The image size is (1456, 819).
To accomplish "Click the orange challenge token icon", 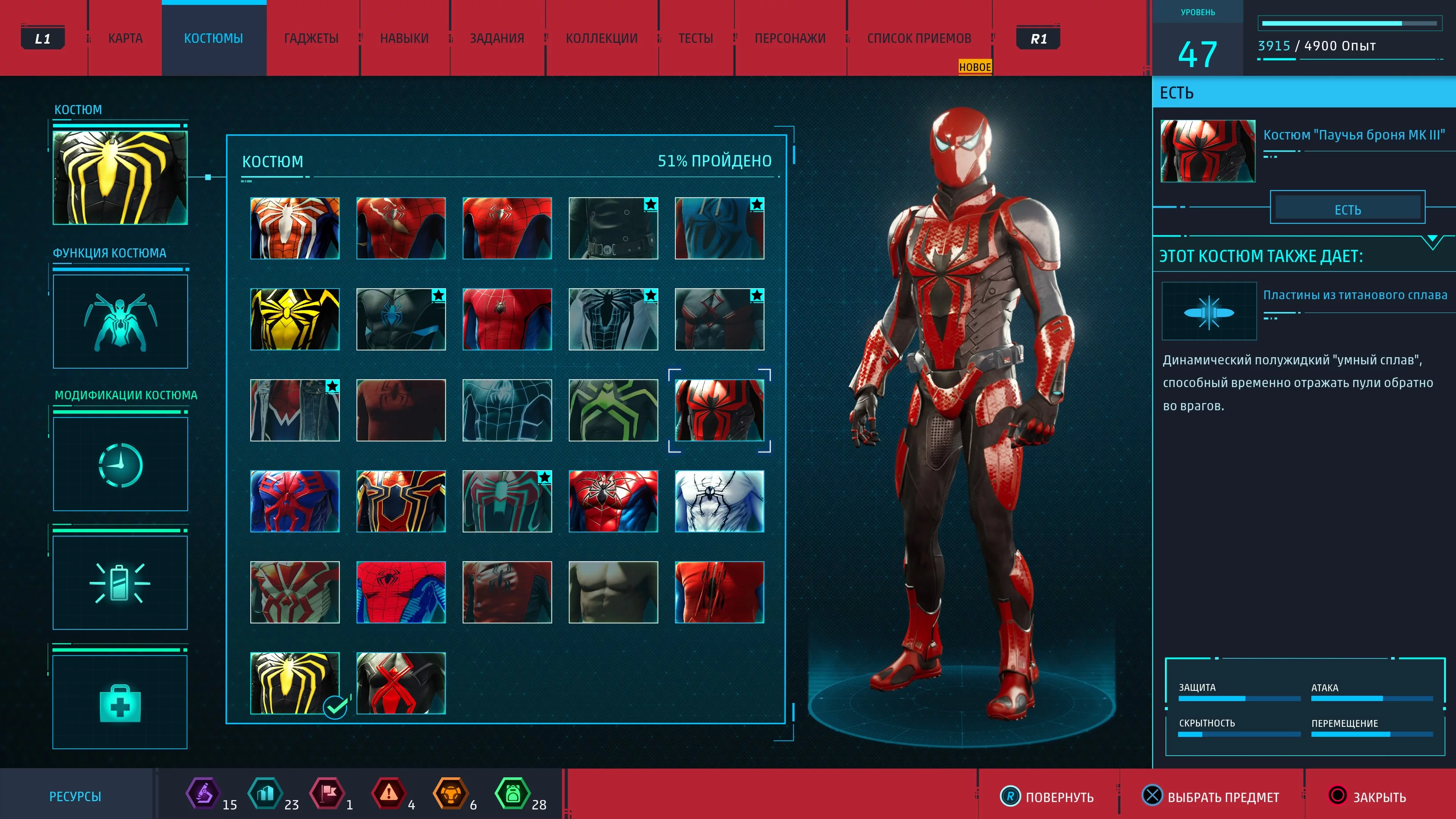I will pos(450,794).
